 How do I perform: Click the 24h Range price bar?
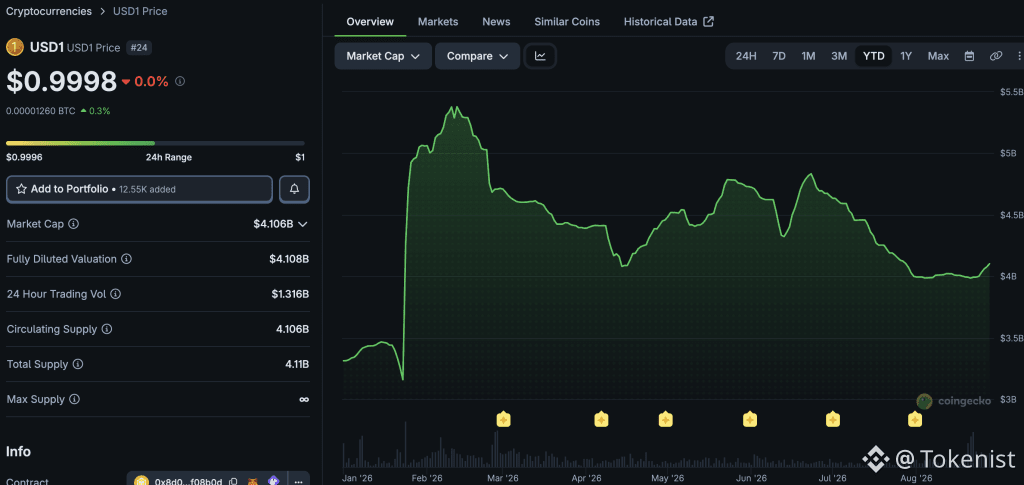[155, 143]
